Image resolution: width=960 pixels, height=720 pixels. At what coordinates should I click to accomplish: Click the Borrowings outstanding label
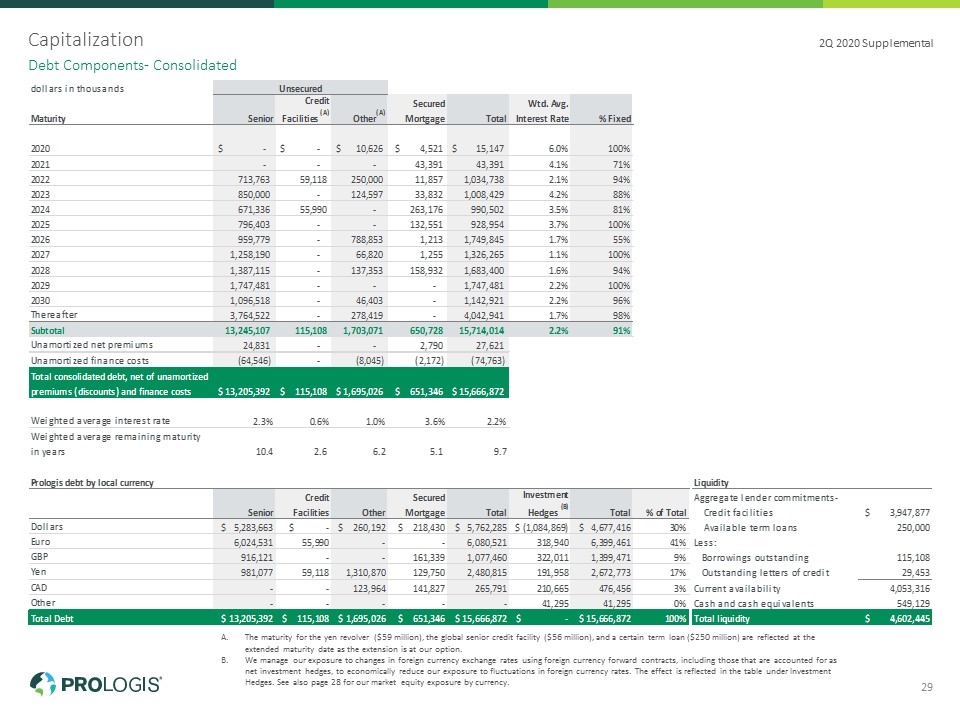tap(755, 558)
